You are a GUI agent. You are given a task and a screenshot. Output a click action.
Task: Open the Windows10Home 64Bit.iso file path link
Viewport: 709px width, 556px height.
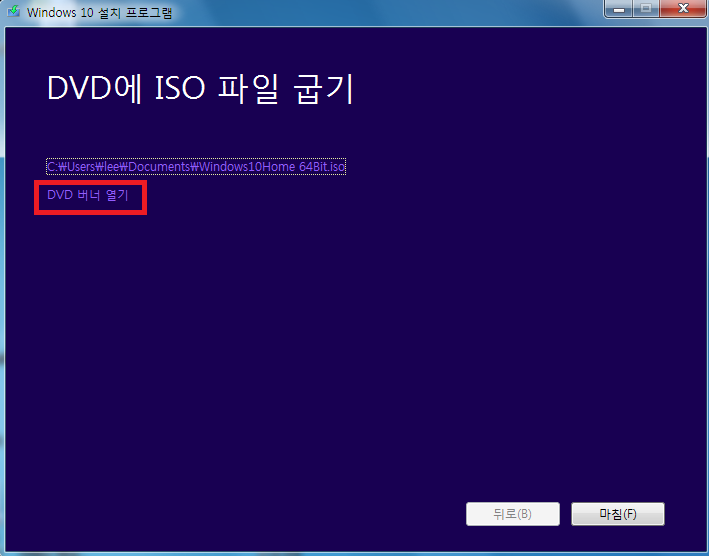pos(196,167)
